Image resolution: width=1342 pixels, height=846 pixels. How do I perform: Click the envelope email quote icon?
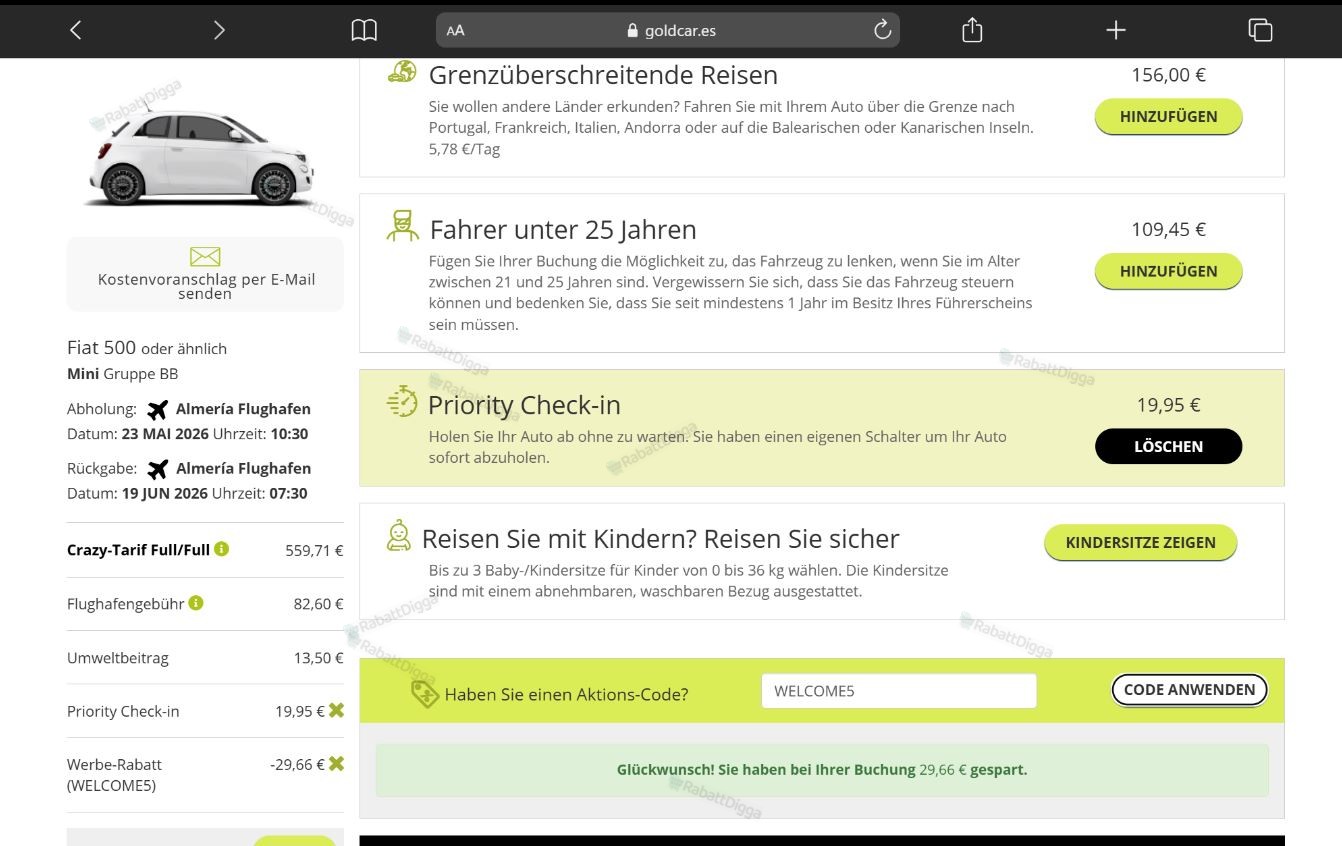(205, 257)
